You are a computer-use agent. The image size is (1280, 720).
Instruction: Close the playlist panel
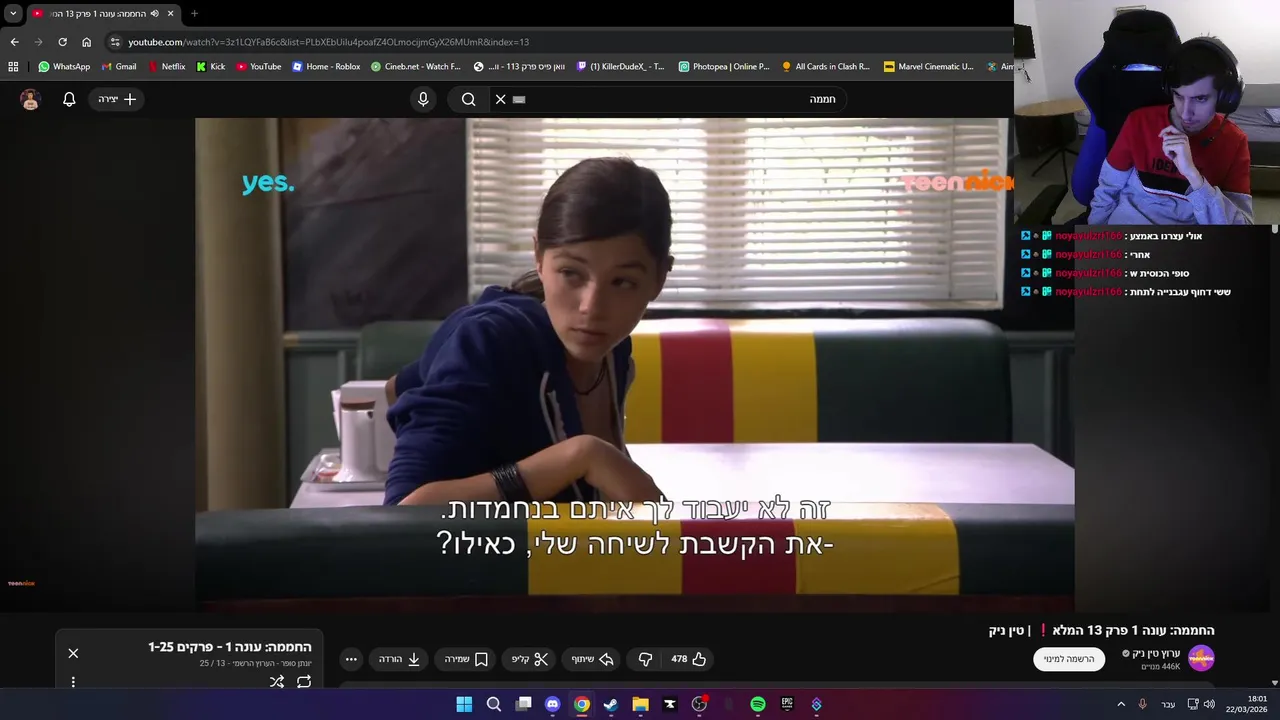(x=73, y=653)
